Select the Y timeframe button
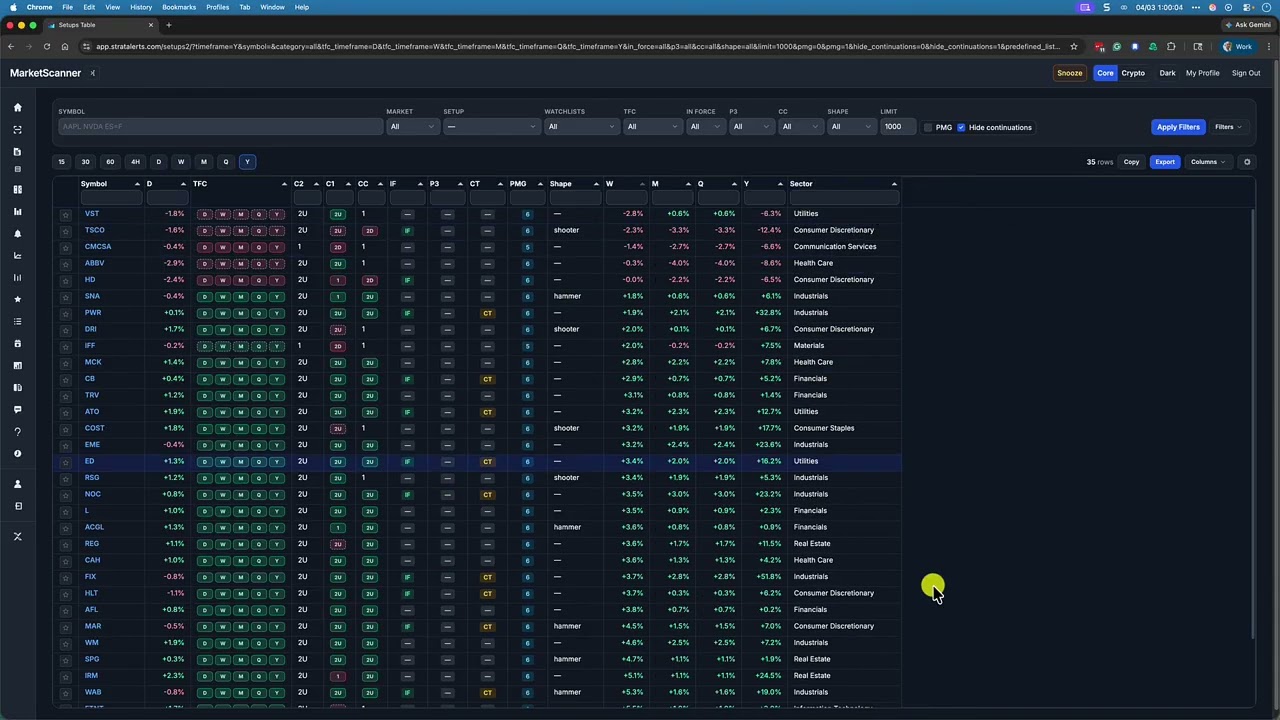This screenshot has height=720, width=1280. click(247, 162)
